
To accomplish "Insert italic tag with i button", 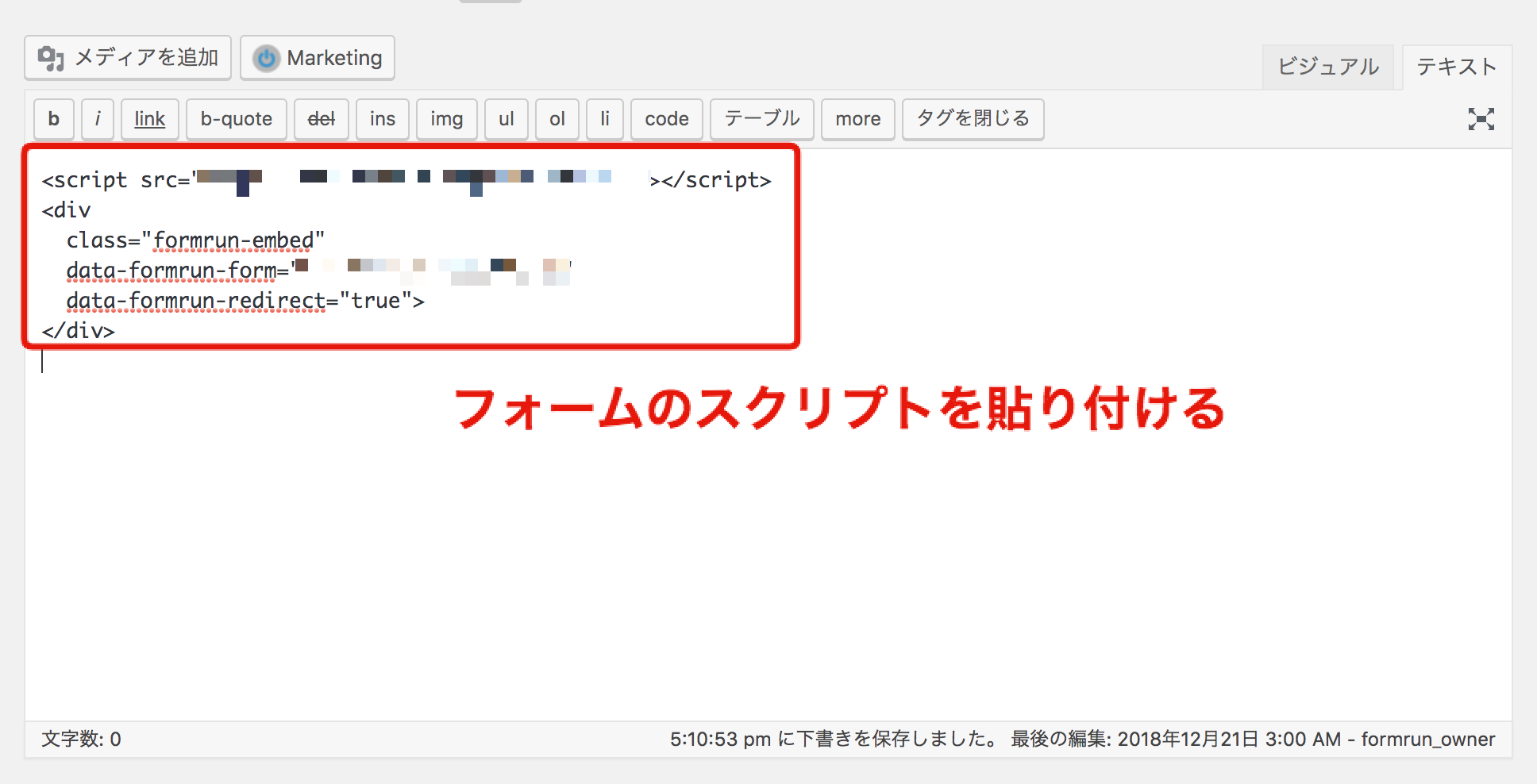I will pos(98,119).
